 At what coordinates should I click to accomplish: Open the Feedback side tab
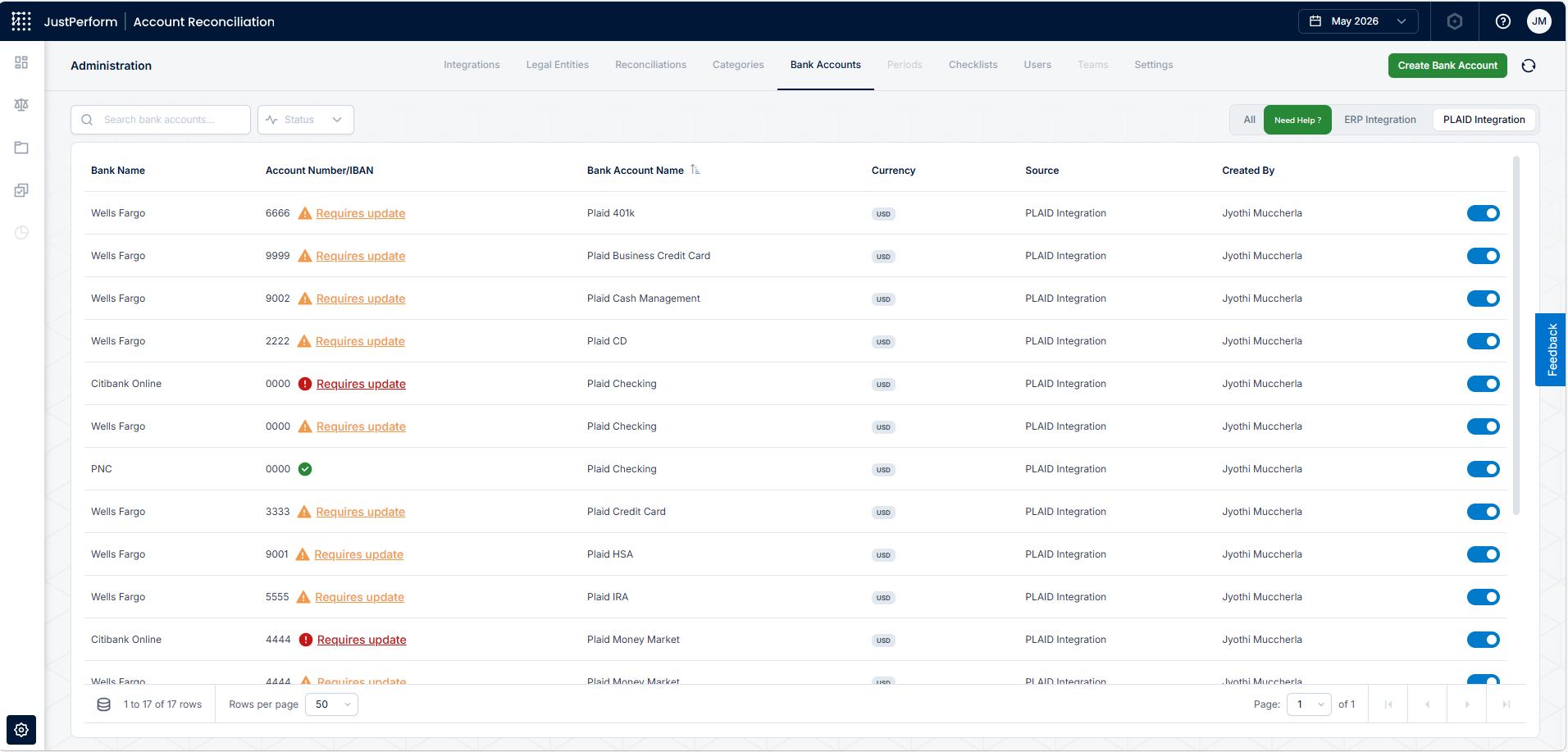pos(1551,349)
